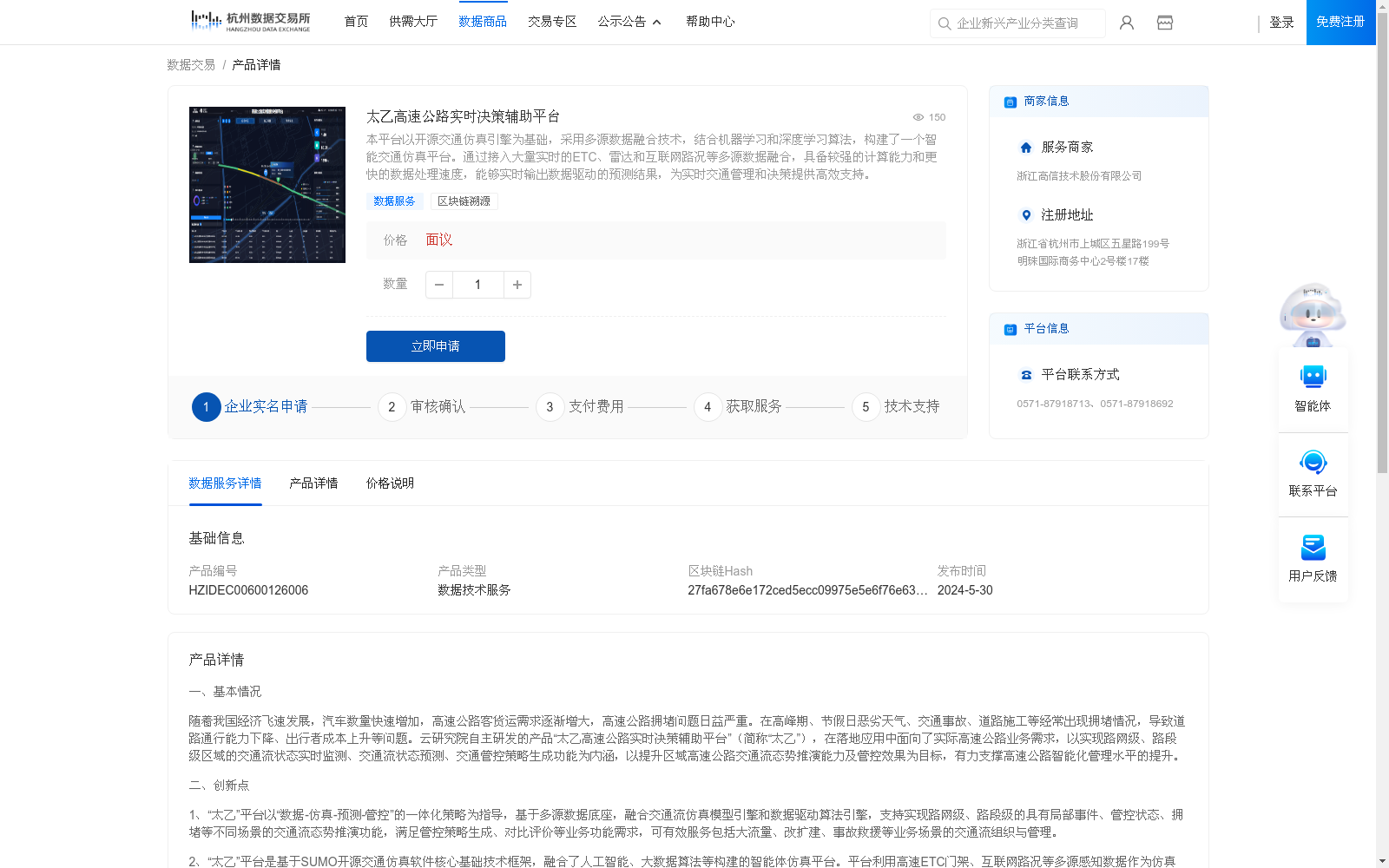Screen dimensions: 1389x868
Task: Click the 商家信息 panel header icon
Action: coord(1010,102)
